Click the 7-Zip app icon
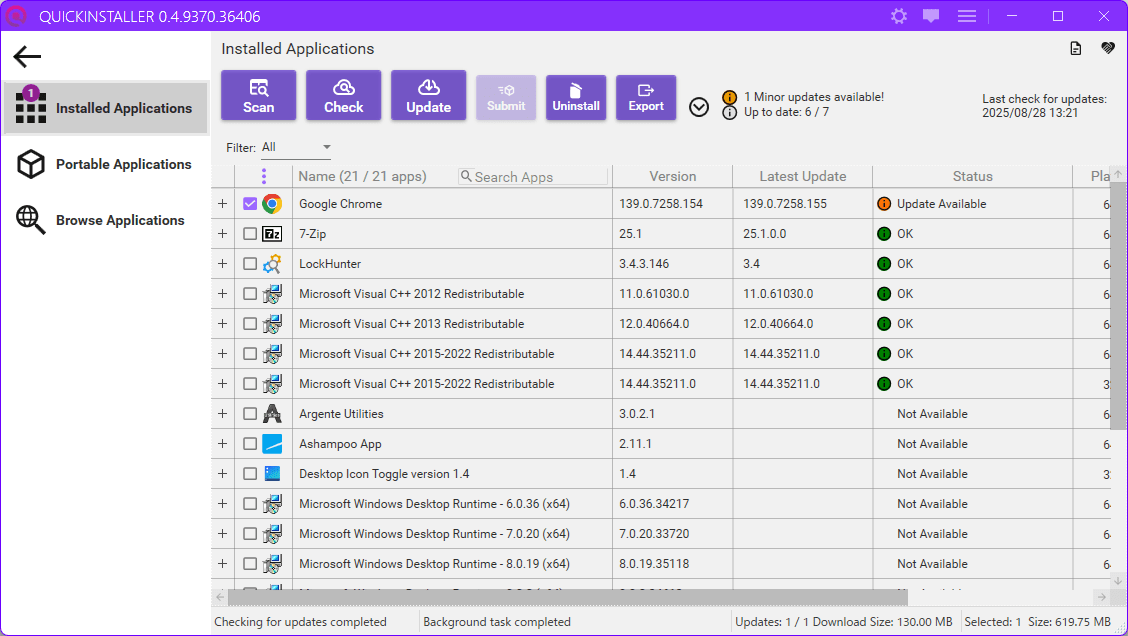 [x=272, y=234]
